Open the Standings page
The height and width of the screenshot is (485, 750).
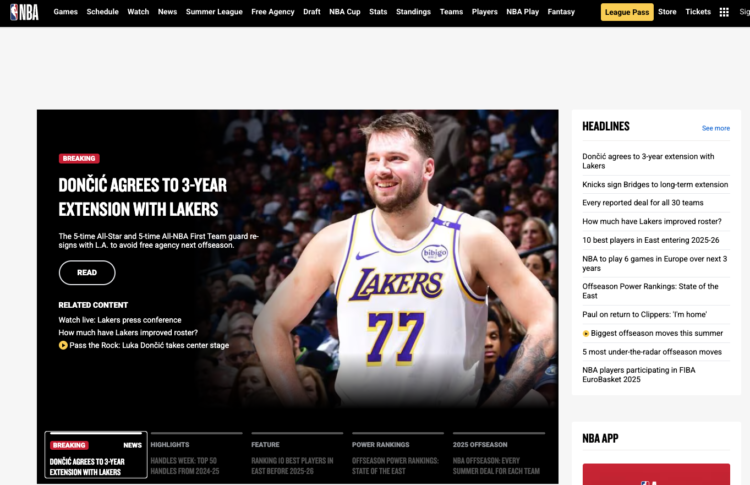point(413,12)
